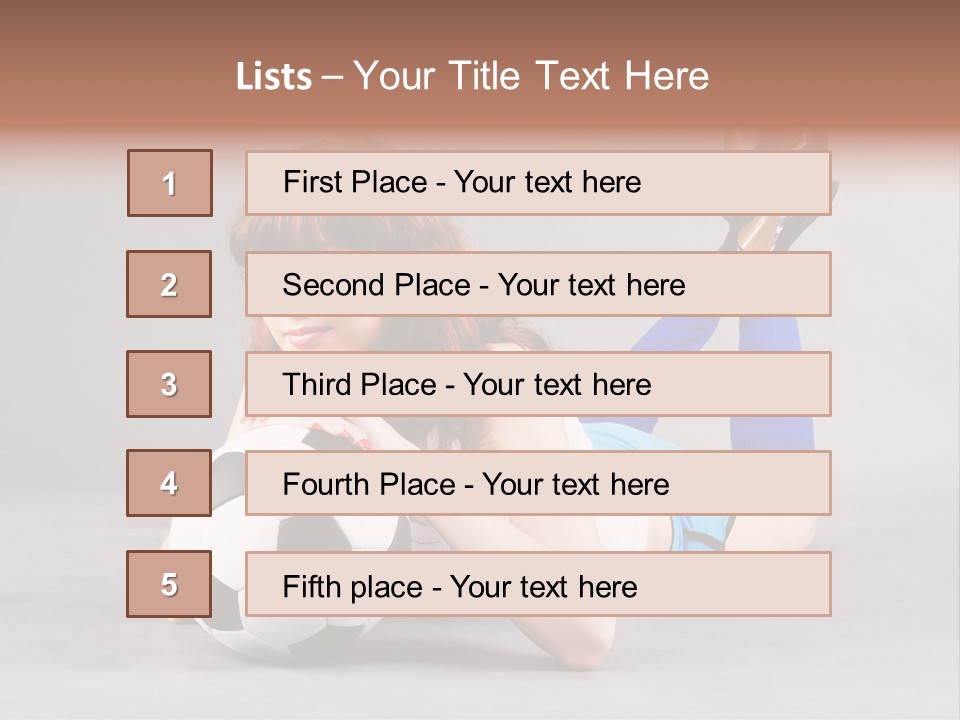960x720 pixels.
Task: Click the "Fourth Place" text bar
Action: 538,484
